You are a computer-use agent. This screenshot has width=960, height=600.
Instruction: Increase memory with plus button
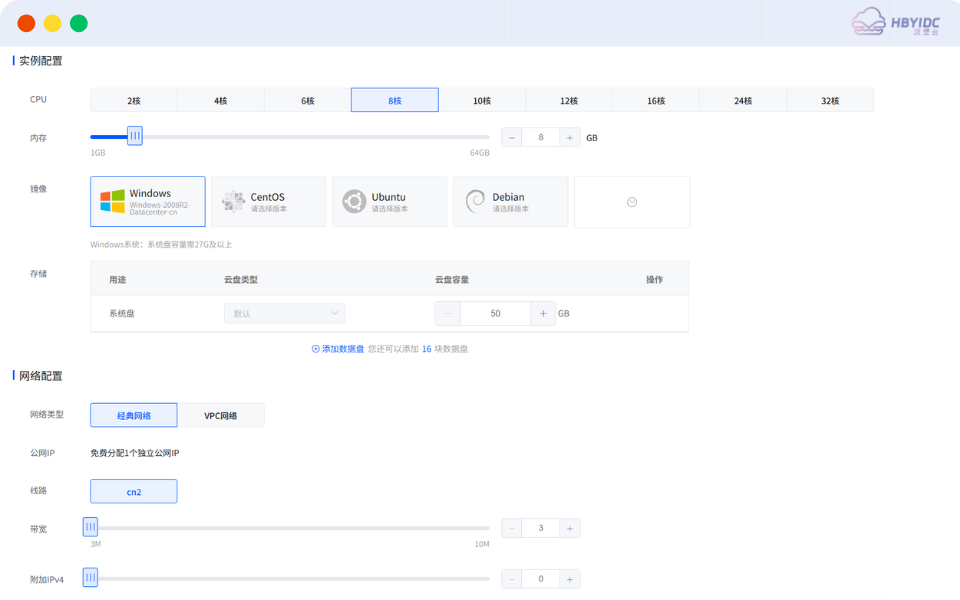(569, 138)
